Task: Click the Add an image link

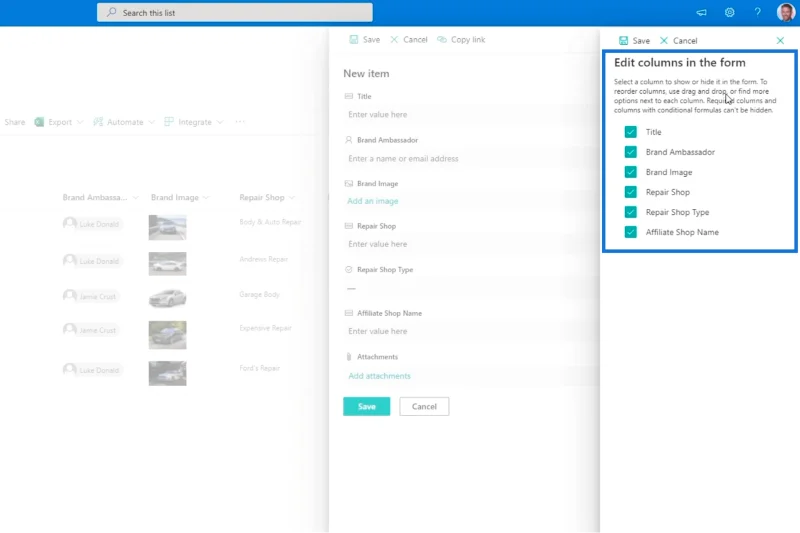Action: [372, 201]
